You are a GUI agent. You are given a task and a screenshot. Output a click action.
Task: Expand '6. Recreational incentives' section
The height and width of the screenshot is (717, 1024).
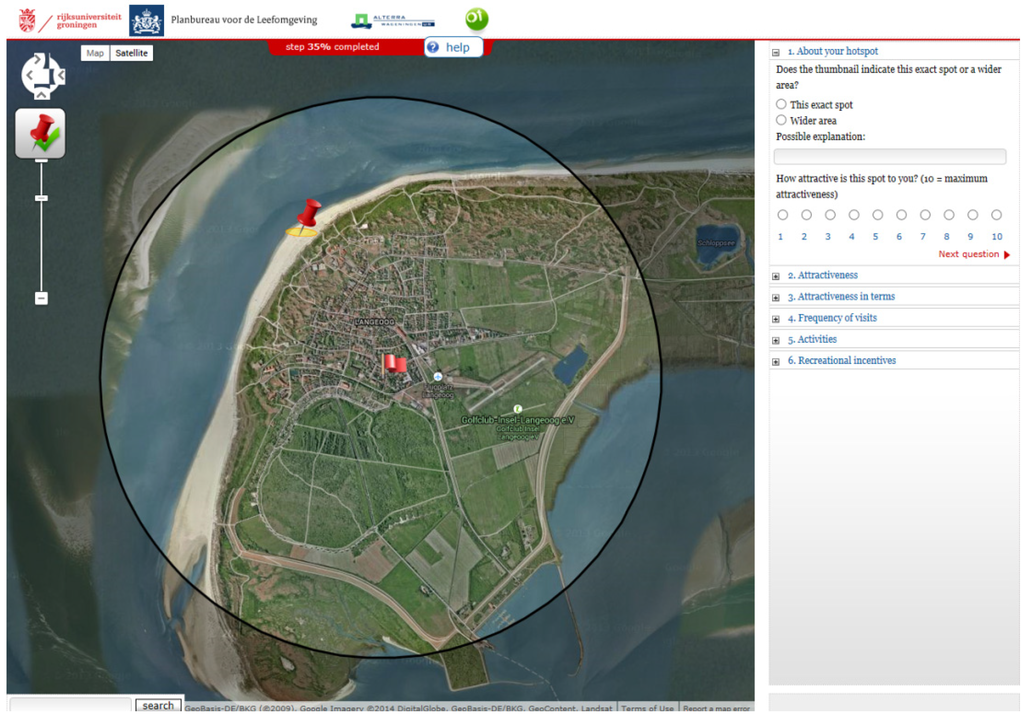841,360
